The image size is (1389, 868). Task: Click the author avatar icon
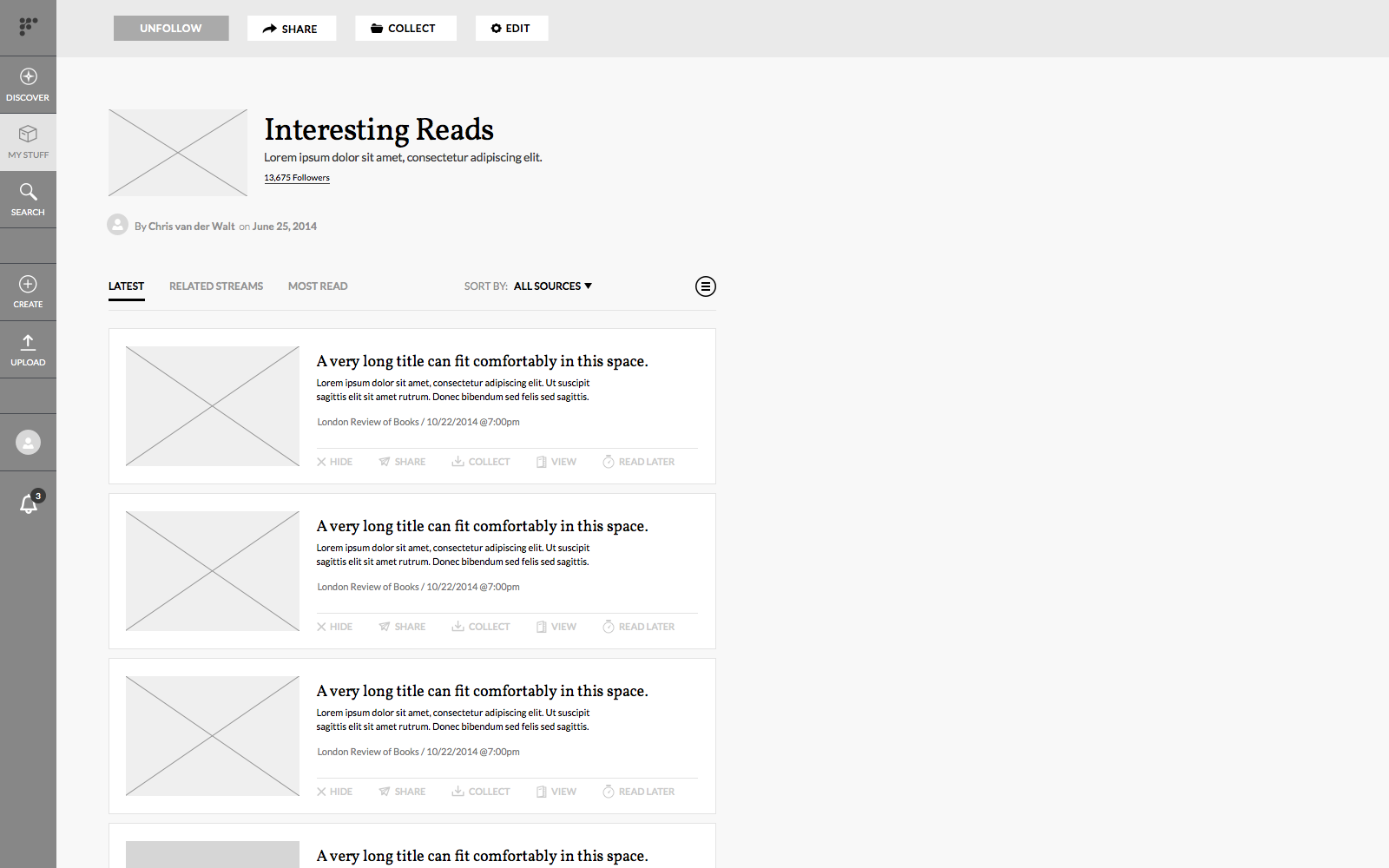(x=117, y=225)
